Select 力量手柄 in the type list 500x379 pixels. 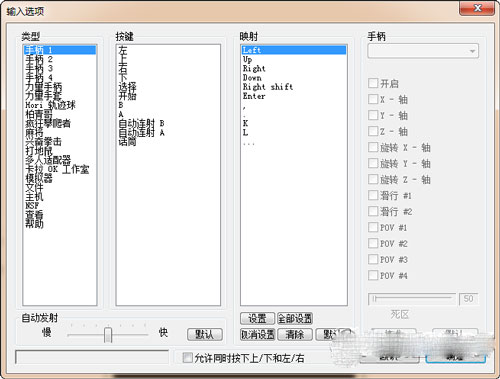coord(60,87)
